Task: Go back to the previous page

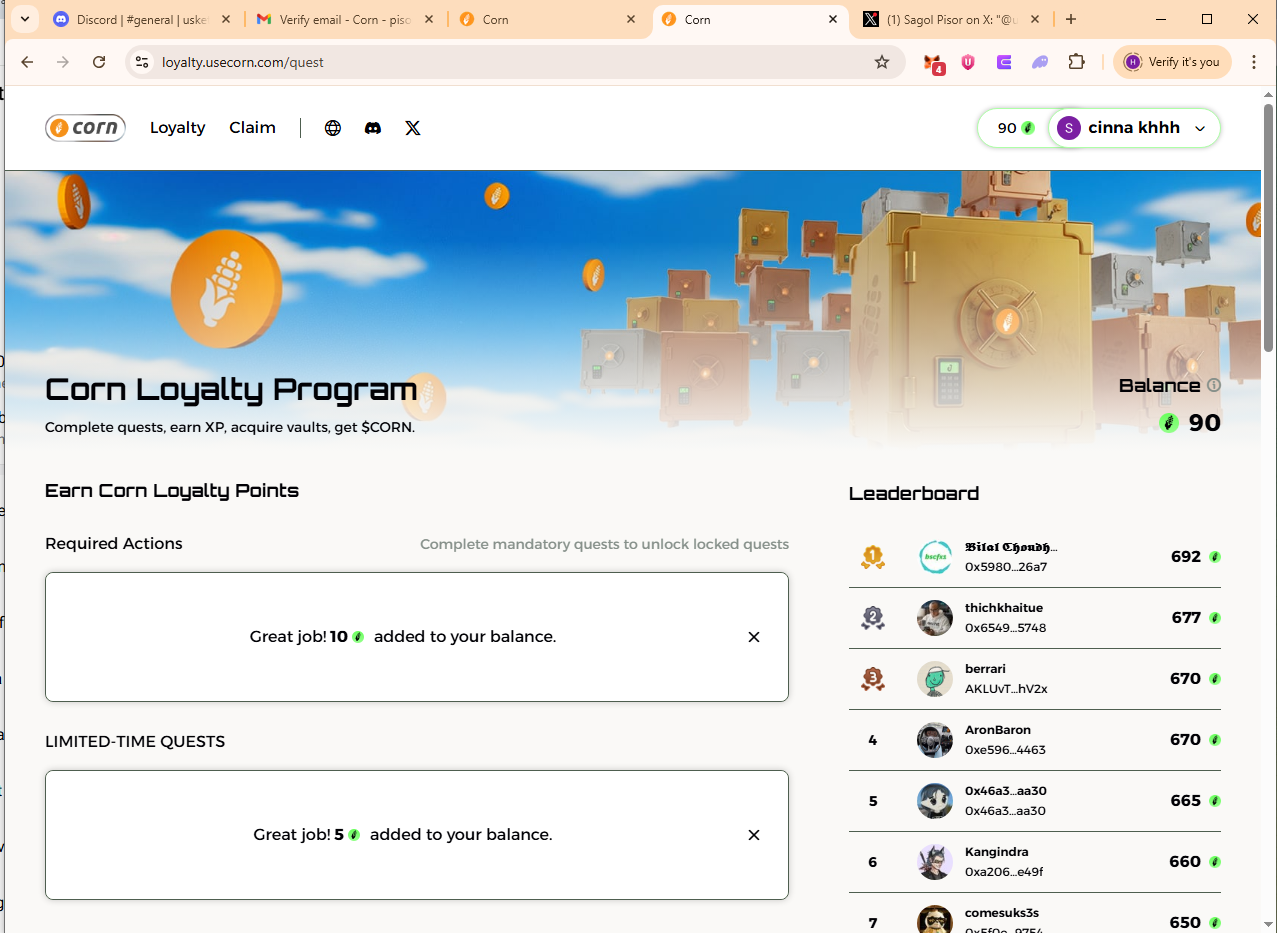Action: click(27, 62)
